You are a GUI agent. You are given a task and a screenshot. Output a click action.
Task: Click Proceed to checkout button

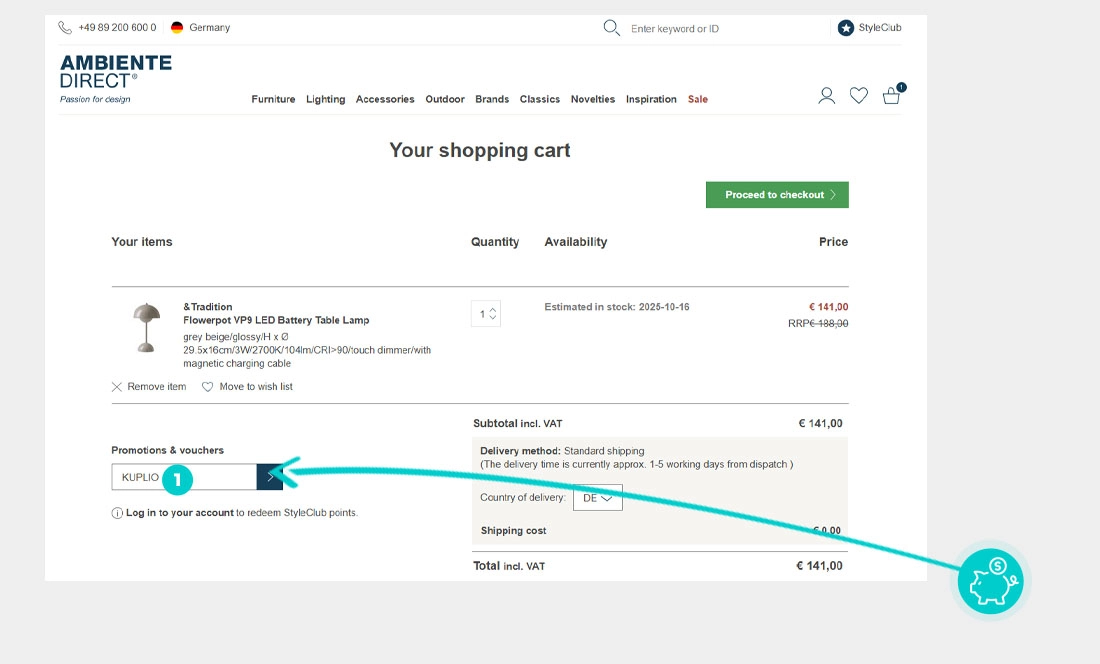[777, 195]
